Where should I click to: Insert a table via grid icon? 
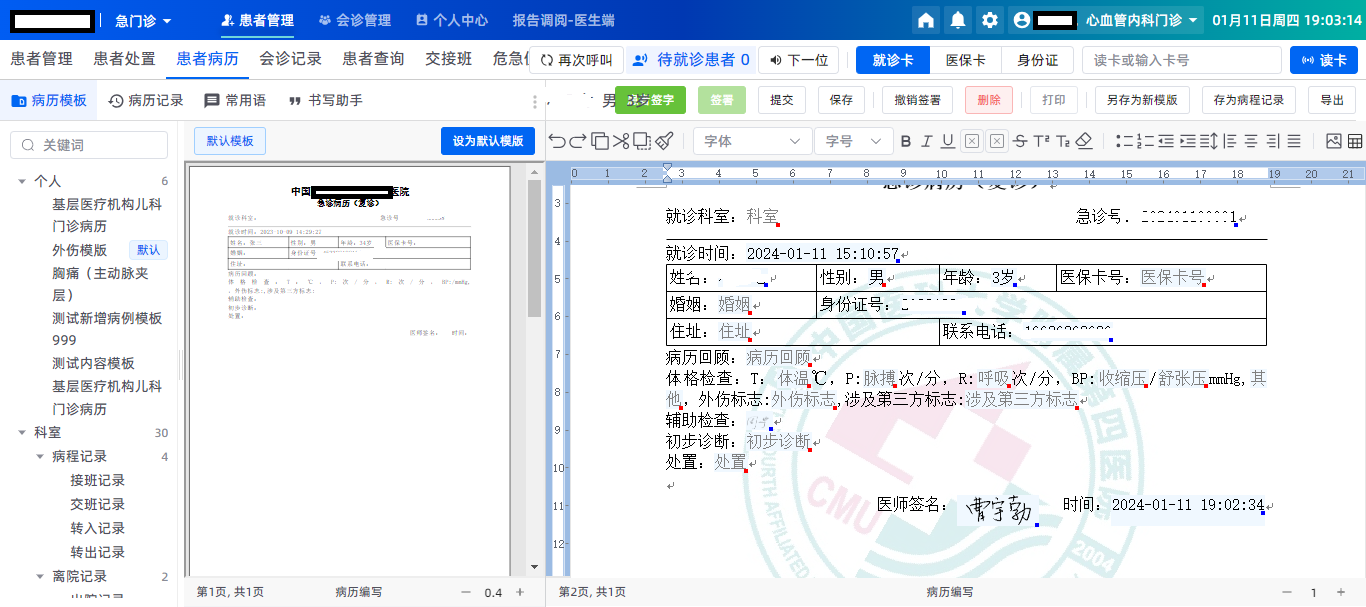click(x=1355, y=141)
